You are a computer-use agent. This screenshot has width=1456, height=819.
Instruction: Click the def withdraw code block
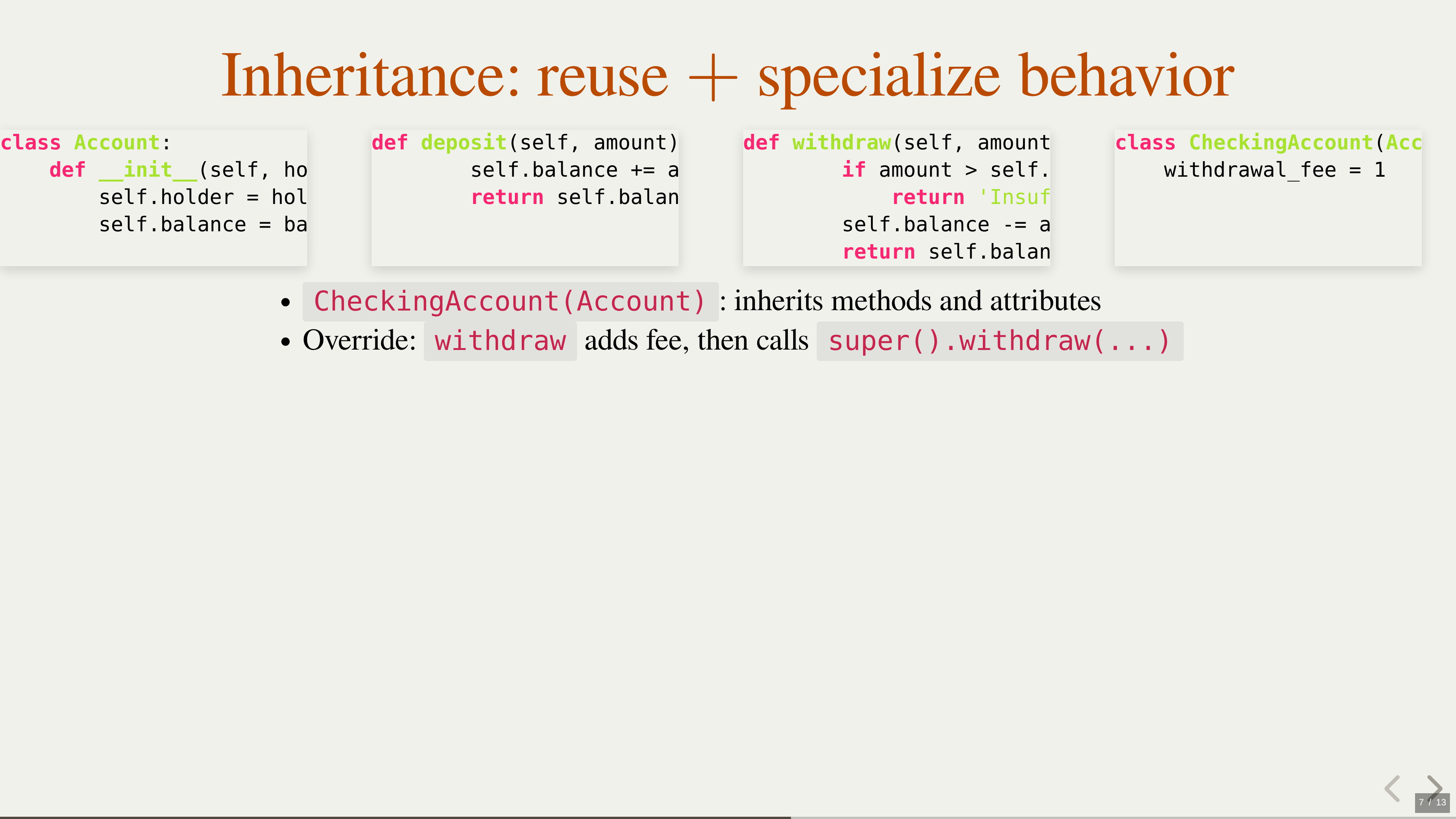pyautogui.click(x=896, y=197)
